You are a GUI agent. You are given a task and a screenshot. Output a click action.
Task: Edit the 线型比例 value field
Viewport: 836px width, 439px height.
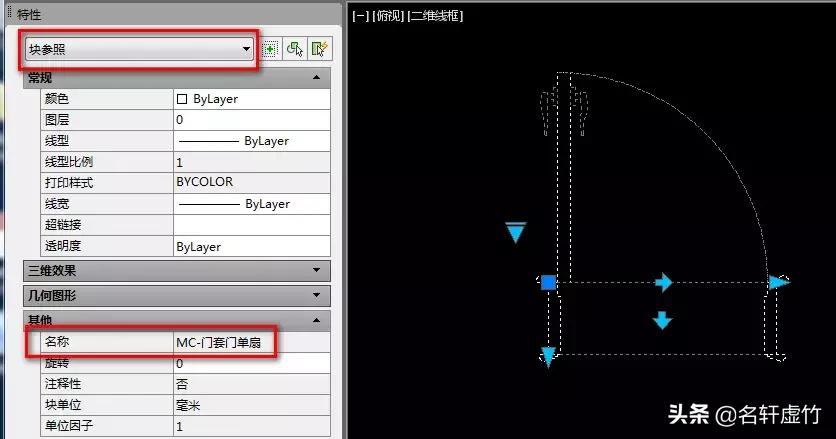click(252, 162)
